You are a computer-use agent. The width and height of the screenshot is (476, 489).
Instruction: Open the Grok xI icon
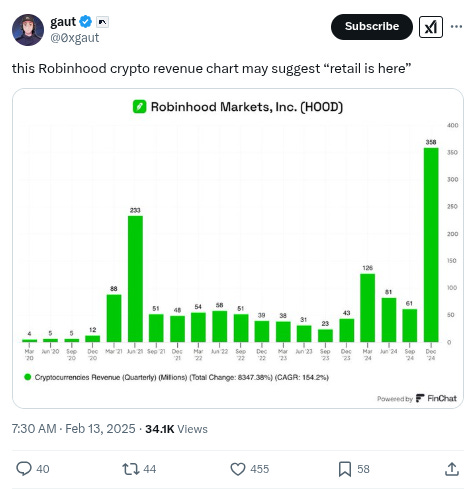(x=431, y=27)
